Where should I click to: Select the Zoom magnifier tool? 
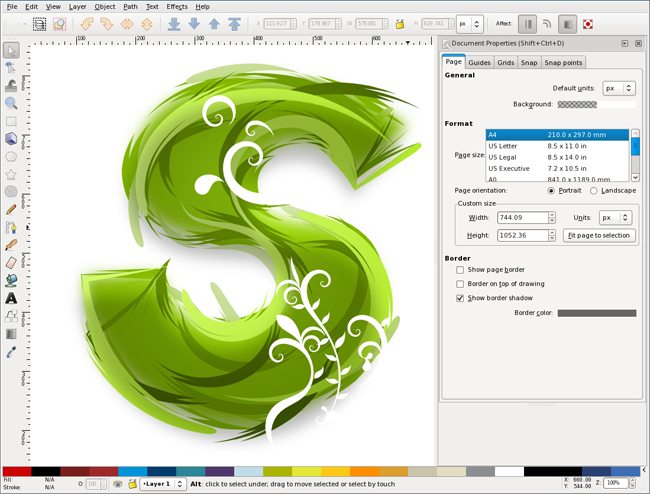pyautogui.click(x=11, y=103)
